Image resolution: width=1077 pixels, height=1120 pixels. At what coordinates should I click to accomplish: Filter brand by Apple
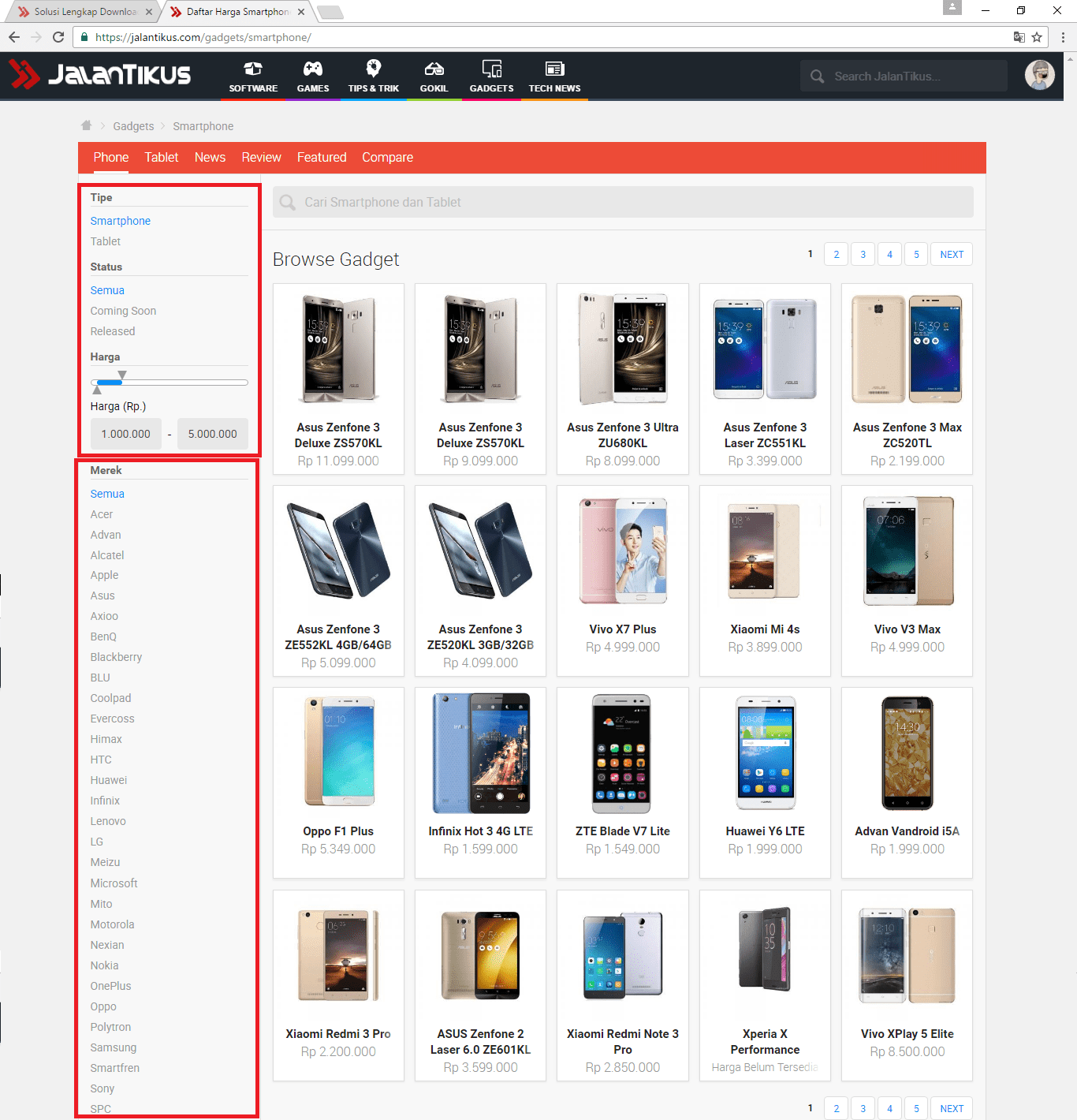tap(104, 575)
